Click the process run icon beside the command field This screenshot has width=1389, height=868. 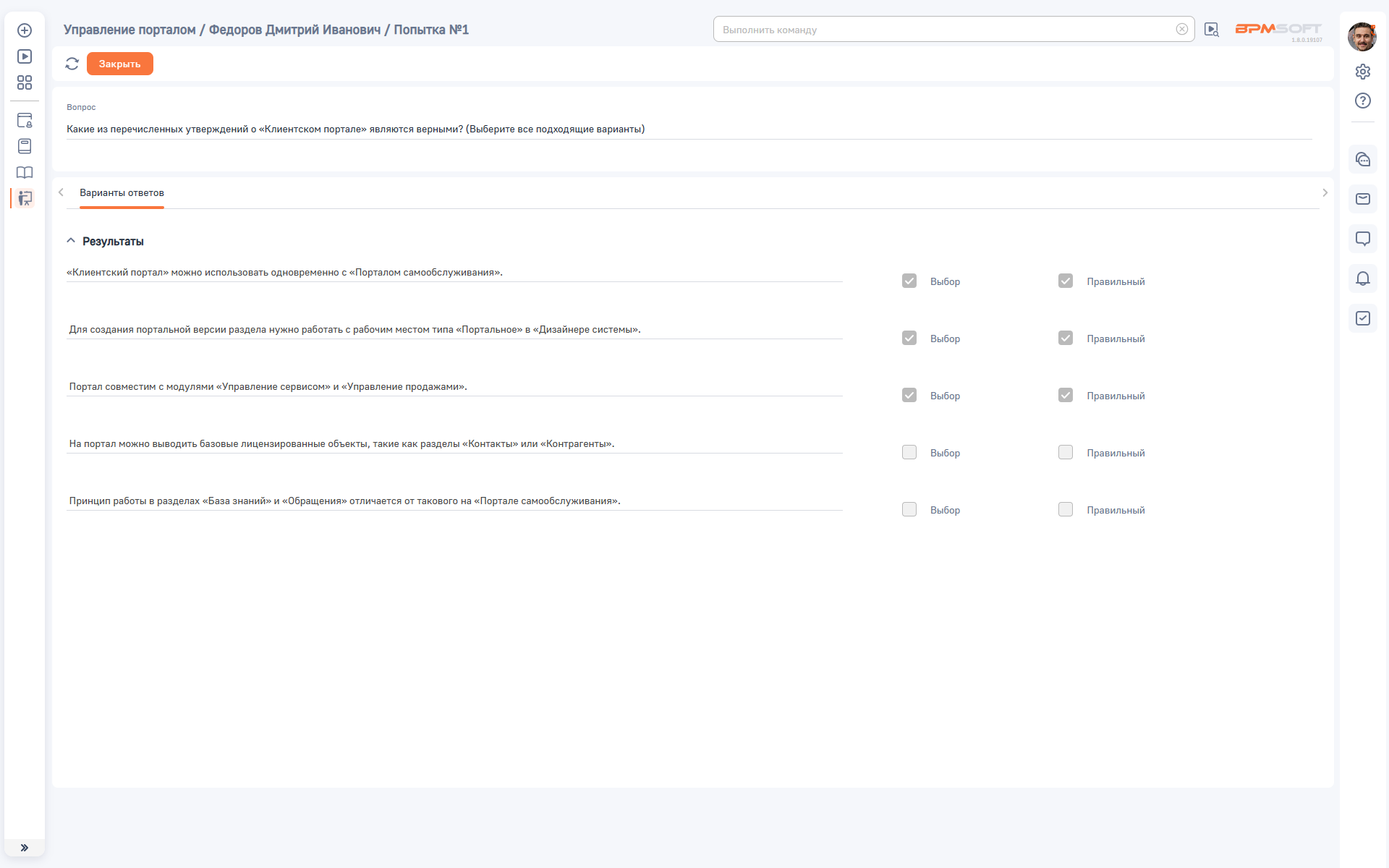tap(1211, 30)
